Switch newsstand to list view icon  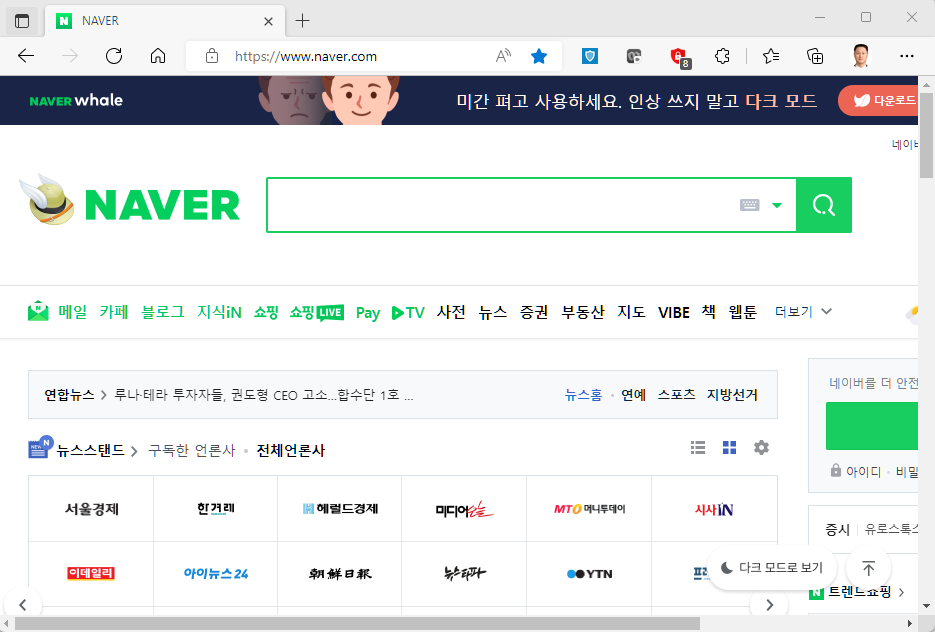coord(698,447)
